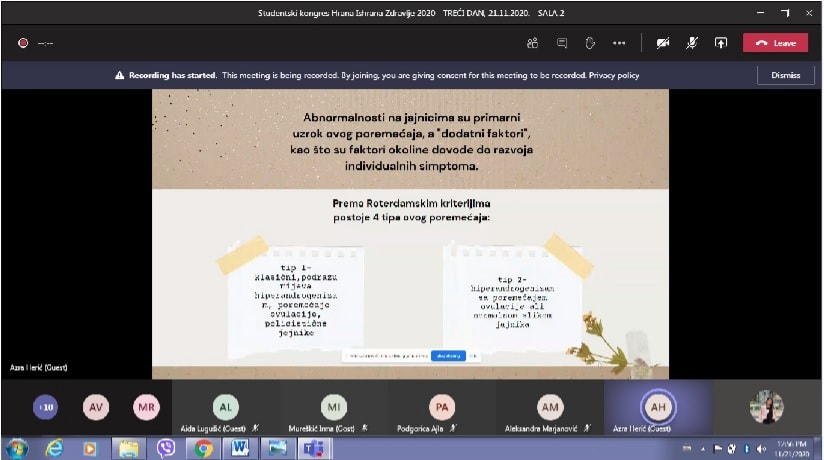Raise your hand in the meeting

[x=590, y=43]
